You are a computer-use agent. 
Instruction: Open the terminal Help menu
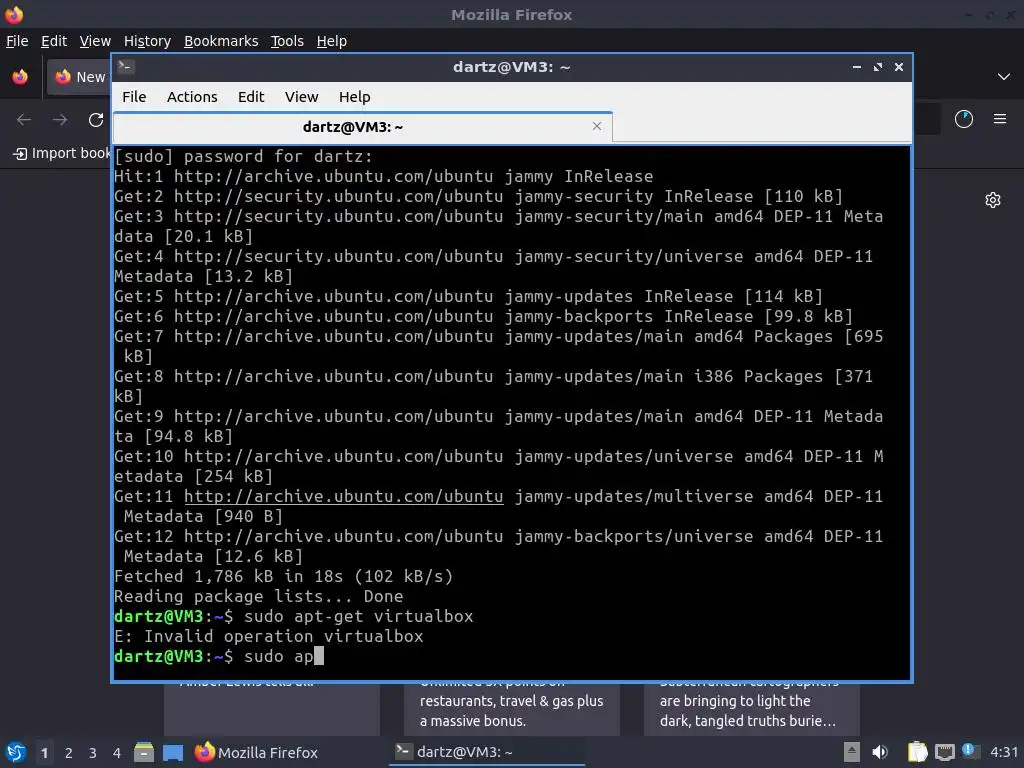point(355,97)
